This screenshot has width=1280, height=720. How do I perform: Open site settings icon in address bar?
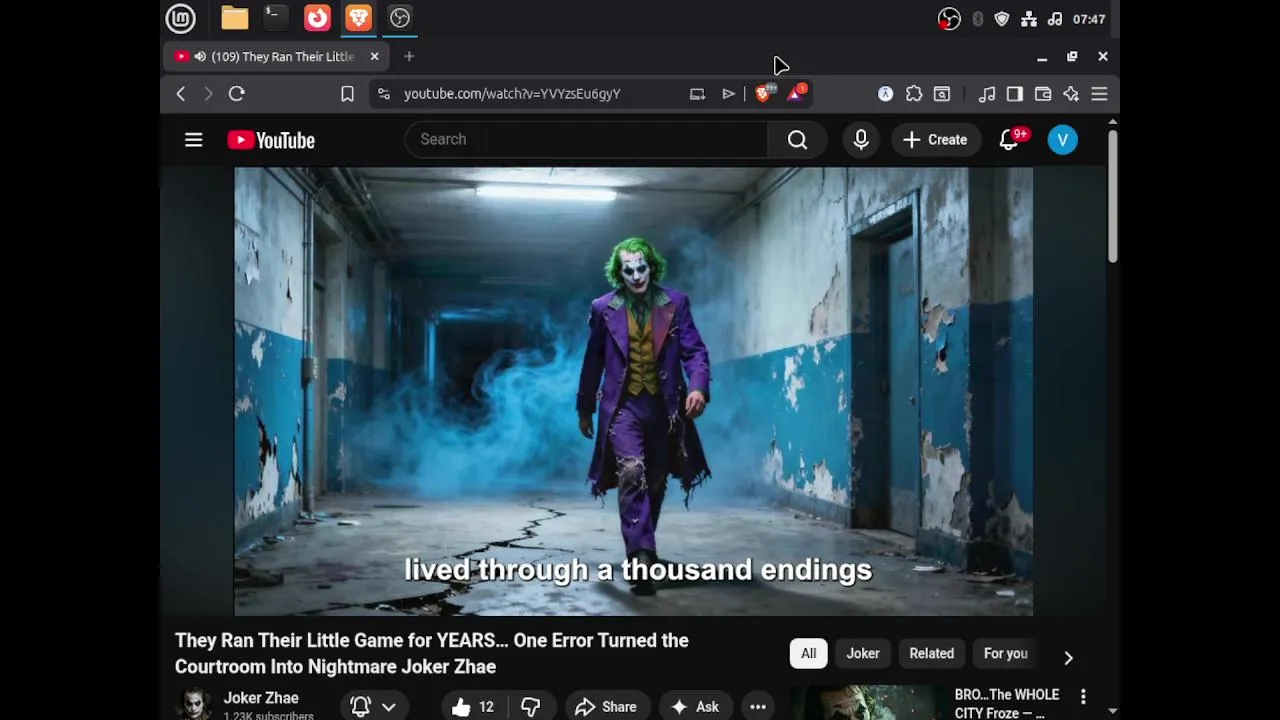[x=383, y=94]
